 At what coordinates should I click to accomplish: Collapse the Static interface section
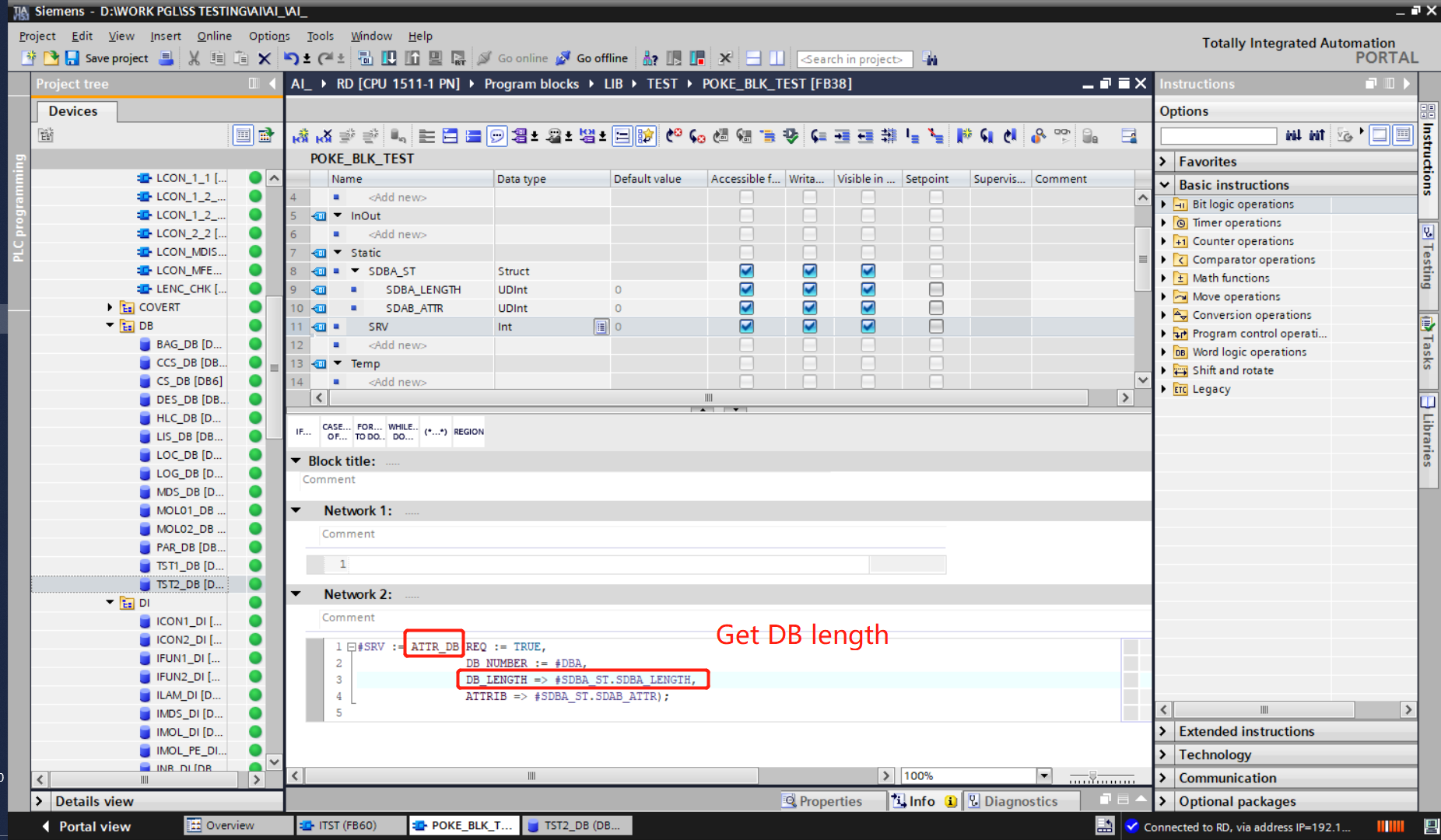338,252
